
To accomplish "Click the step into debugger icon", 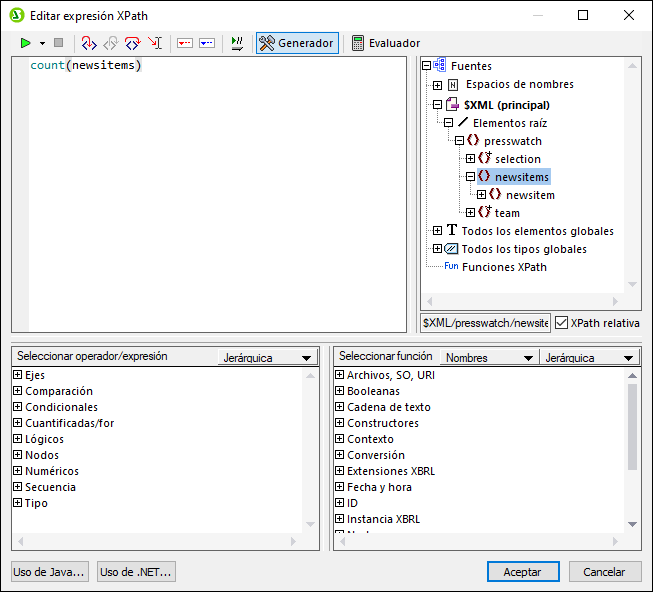I will (x=89, y=43).
